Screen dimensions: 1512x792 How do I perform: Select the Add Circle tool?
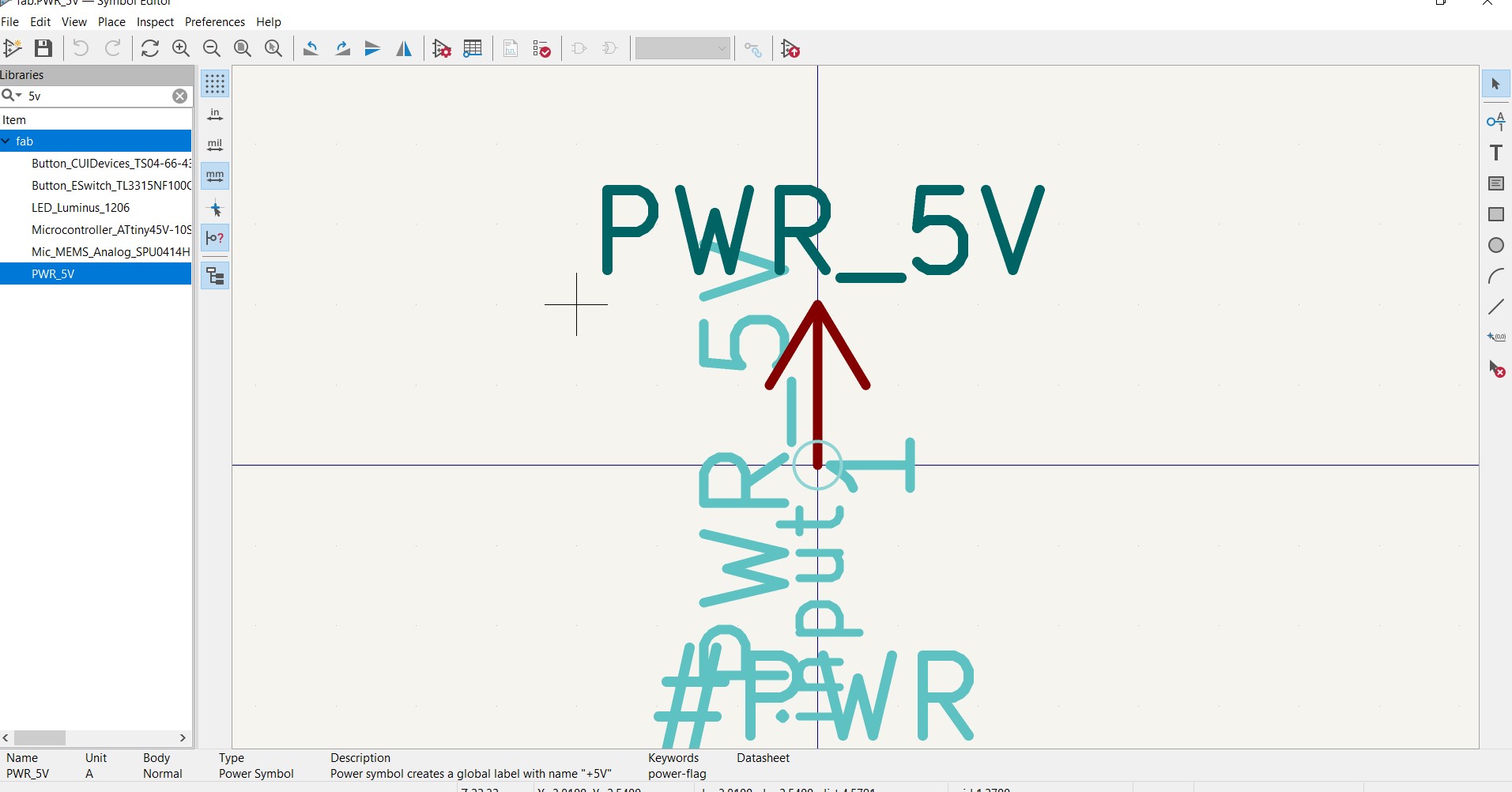click(1495, 245)
